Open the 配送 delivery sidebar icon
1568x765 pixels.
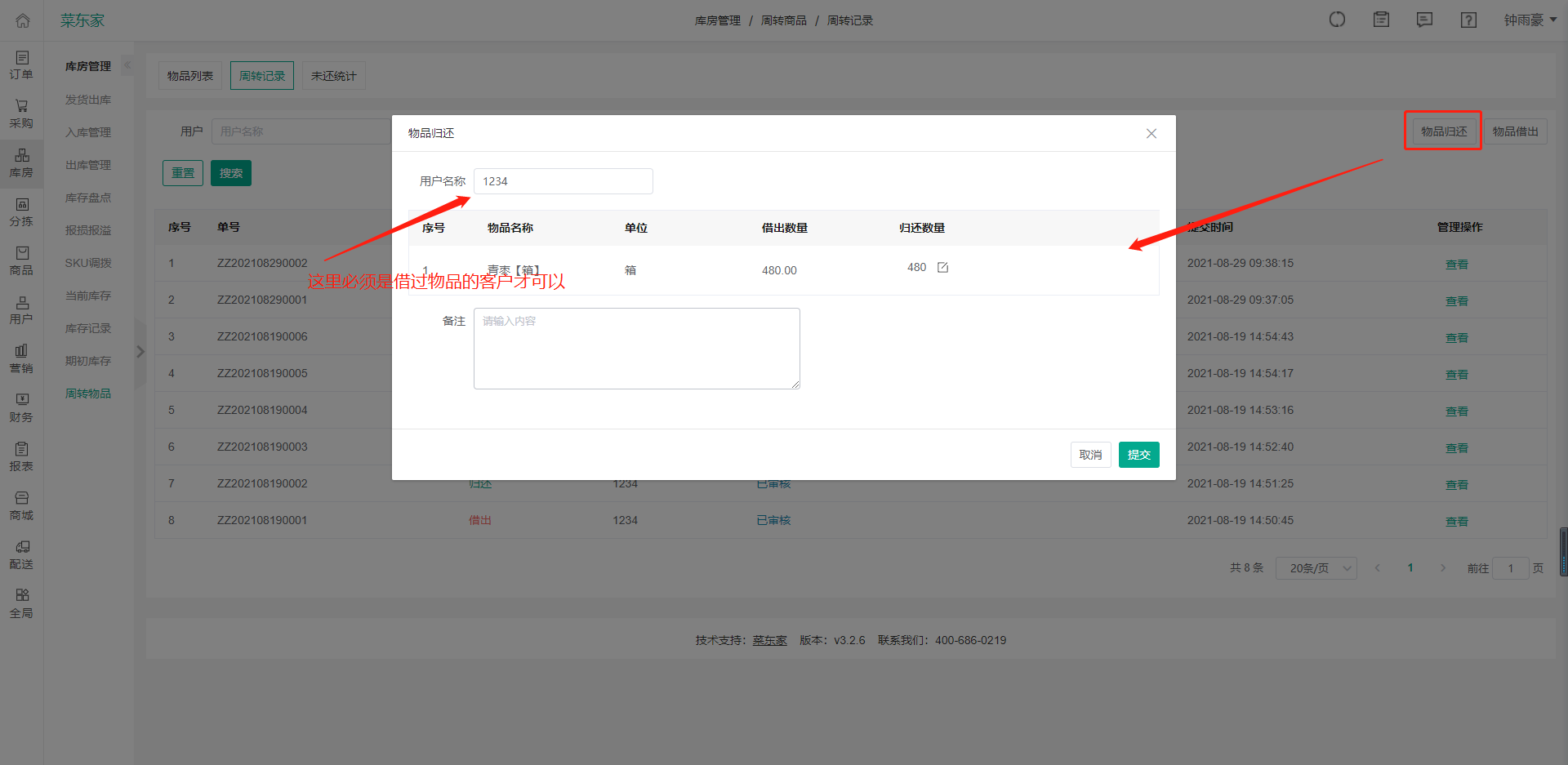coord(21,555)
